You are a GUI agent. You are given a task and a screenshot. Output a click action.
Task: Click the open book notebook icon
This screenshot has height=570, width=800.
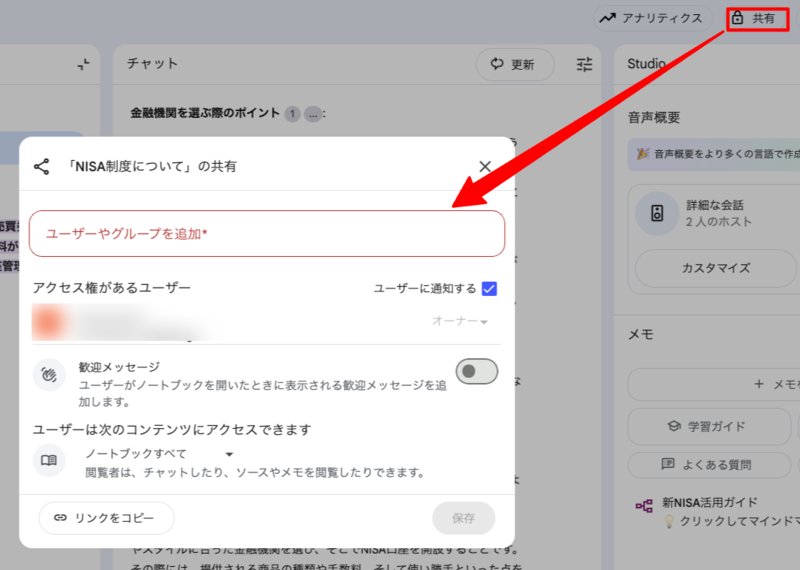(x=49, y=460)
